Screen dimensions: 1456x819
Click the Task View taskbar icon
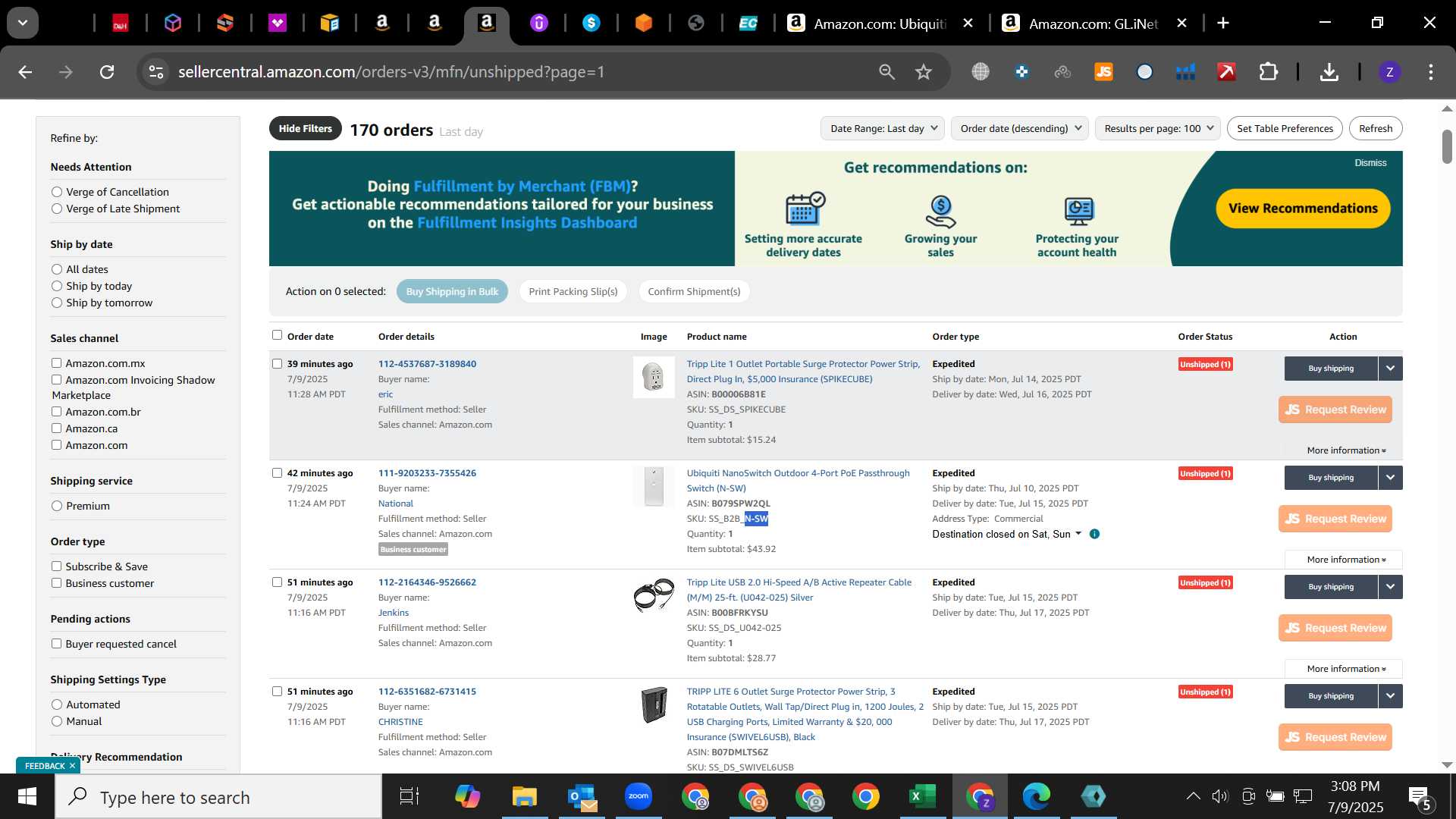tap(409, 797)
